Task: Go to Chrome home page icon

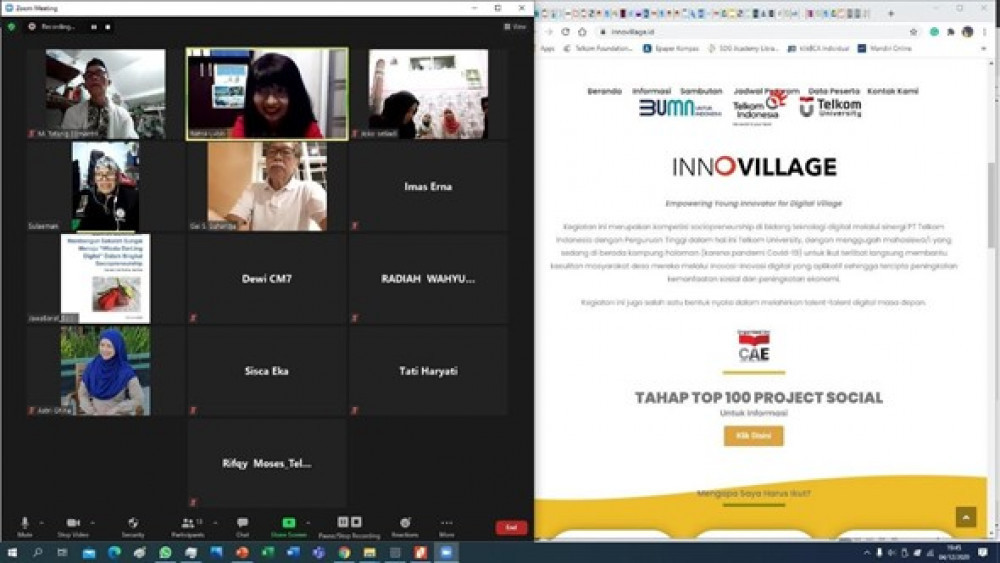Action: [x=582, y=31]
